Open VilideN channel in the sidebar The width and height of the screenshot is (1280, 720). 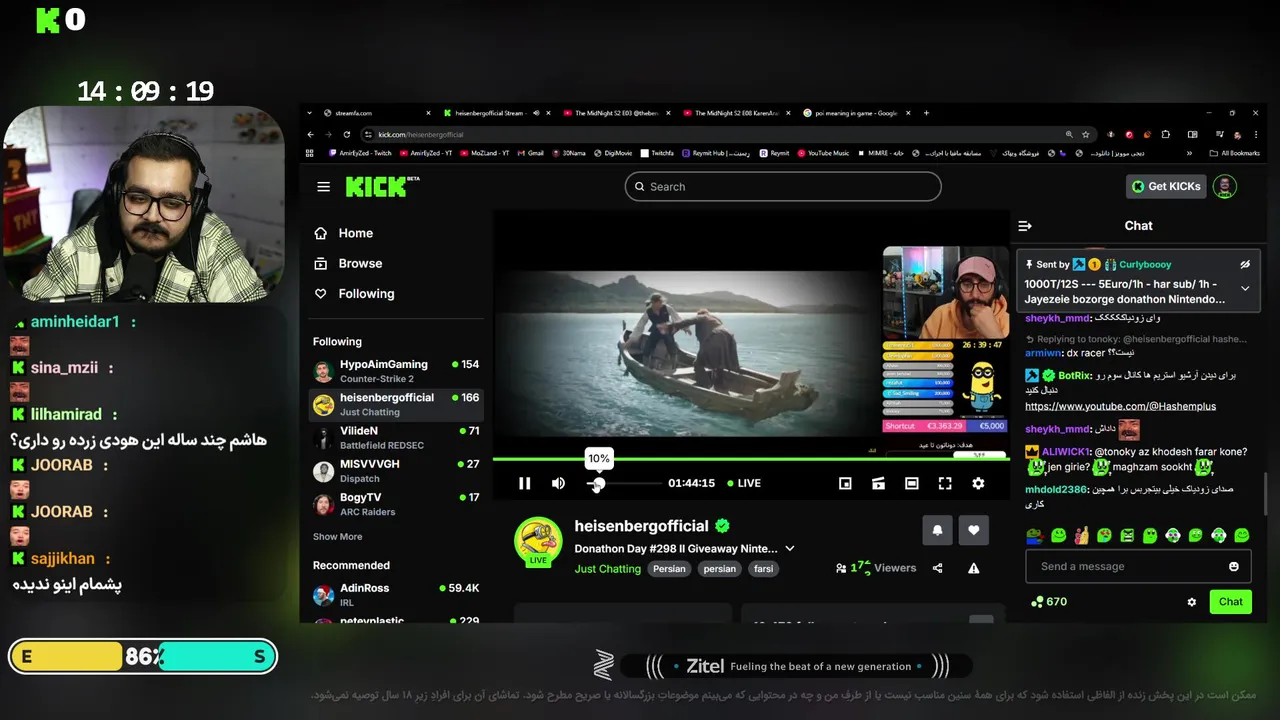coord(396,438)
